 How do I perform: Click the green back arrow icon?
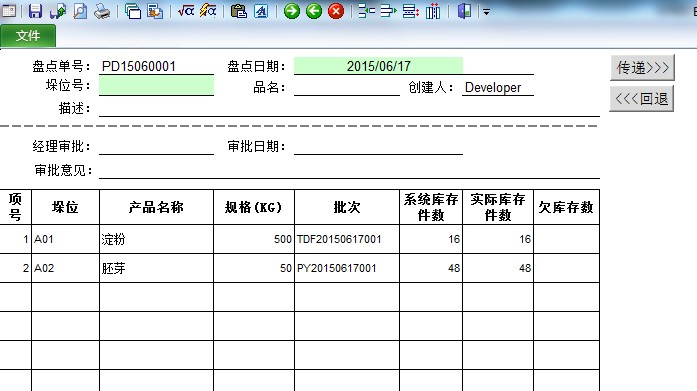[x=314, y=11]
